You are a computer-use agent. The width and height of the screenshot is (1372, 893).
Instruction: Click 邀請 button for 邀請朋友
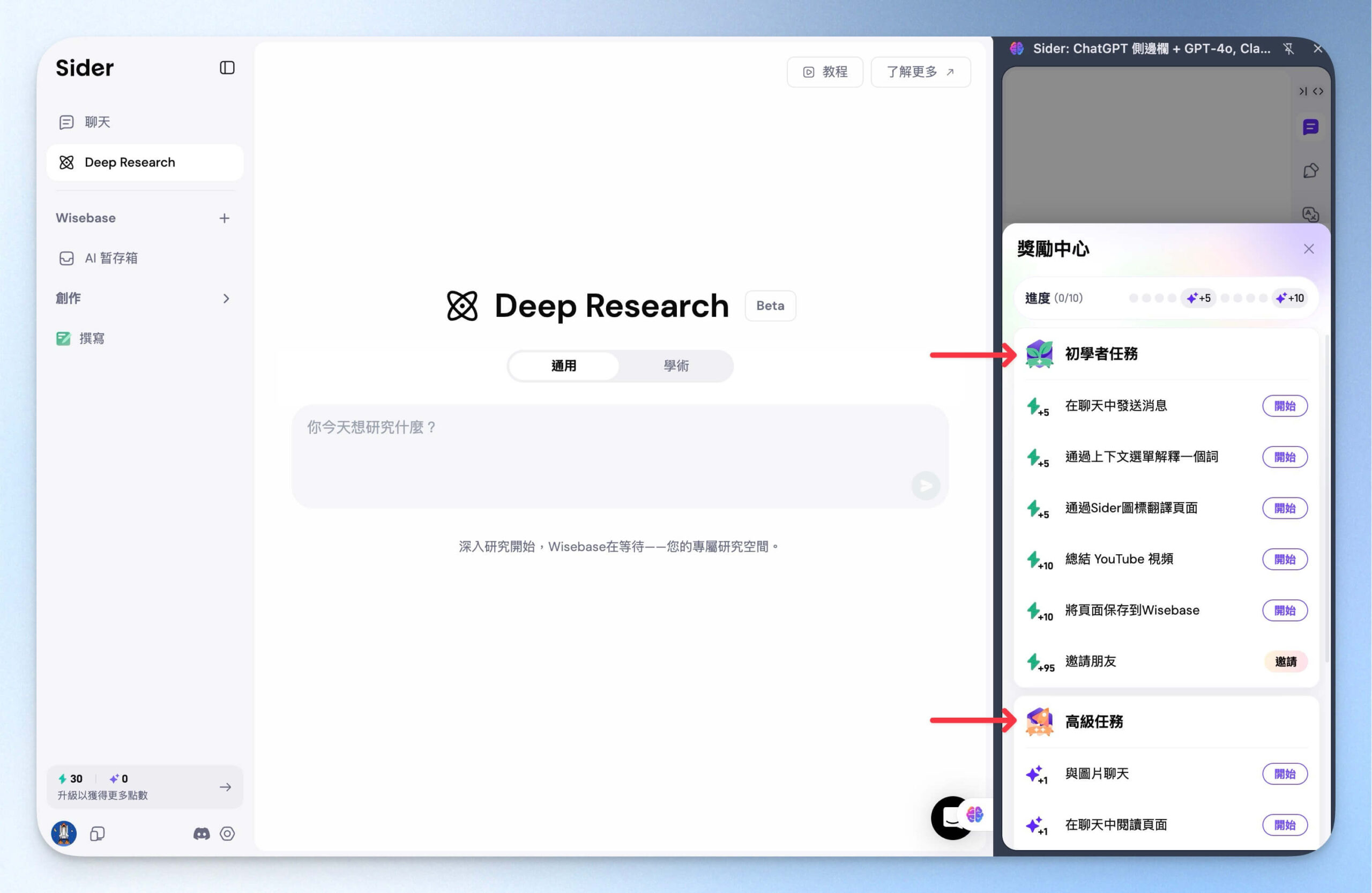coord(1286,661)
